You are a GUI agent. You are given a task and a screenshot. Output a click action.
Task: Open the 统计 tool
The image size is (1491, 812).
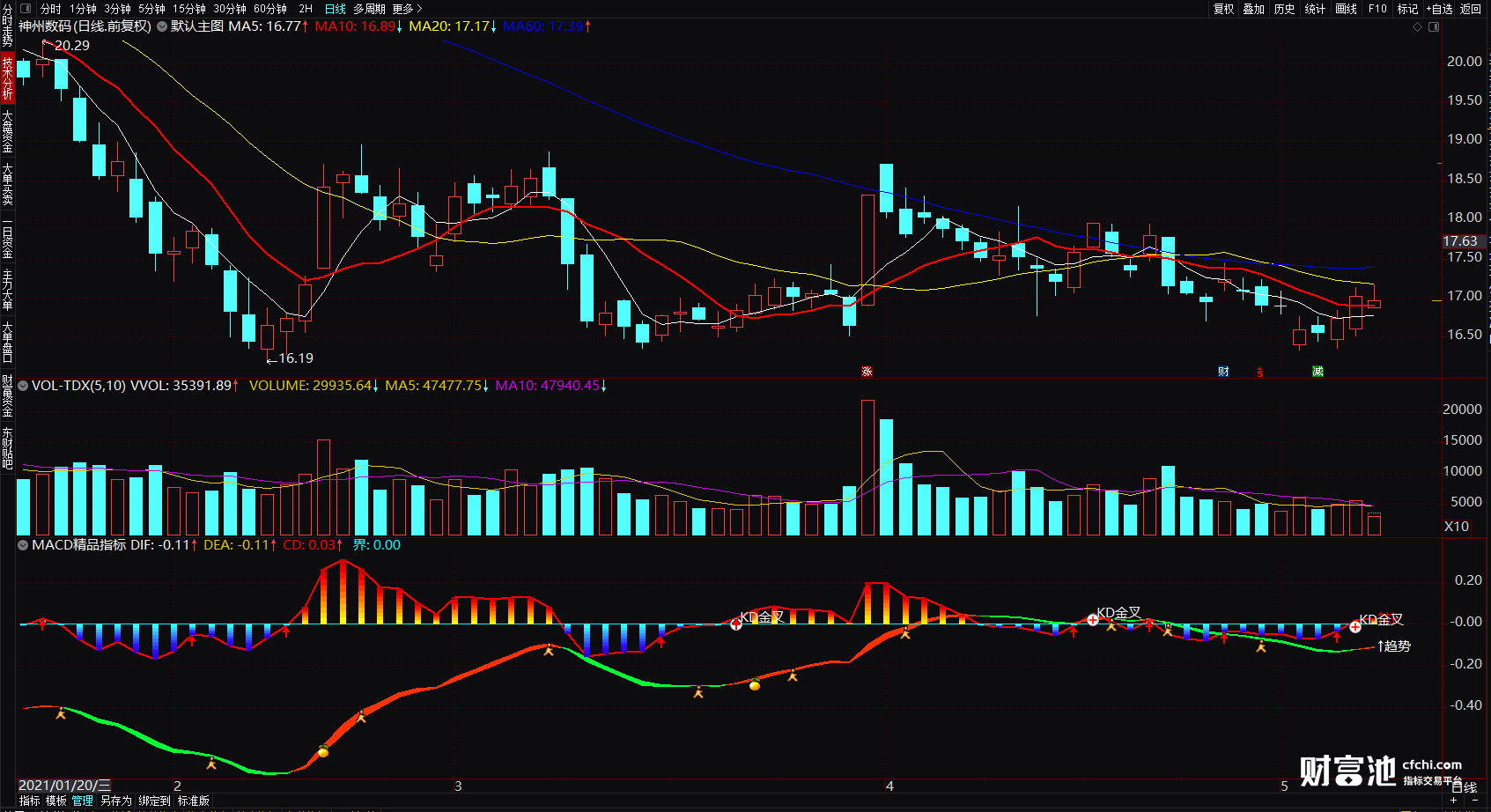[x=1315, y=9]
